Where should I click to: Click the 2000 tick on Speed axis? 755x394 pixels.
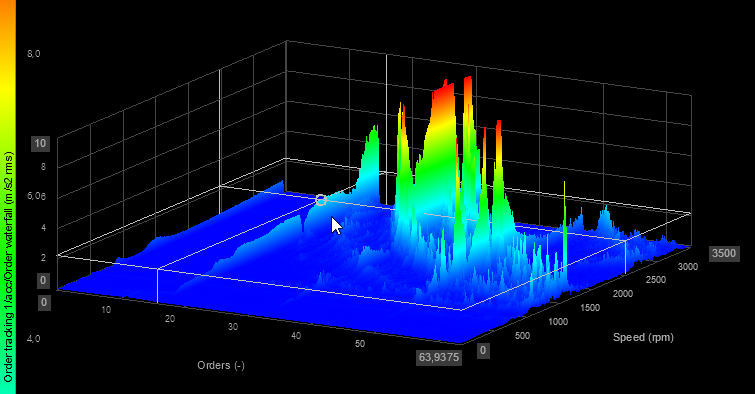click(x=623, y=293)
